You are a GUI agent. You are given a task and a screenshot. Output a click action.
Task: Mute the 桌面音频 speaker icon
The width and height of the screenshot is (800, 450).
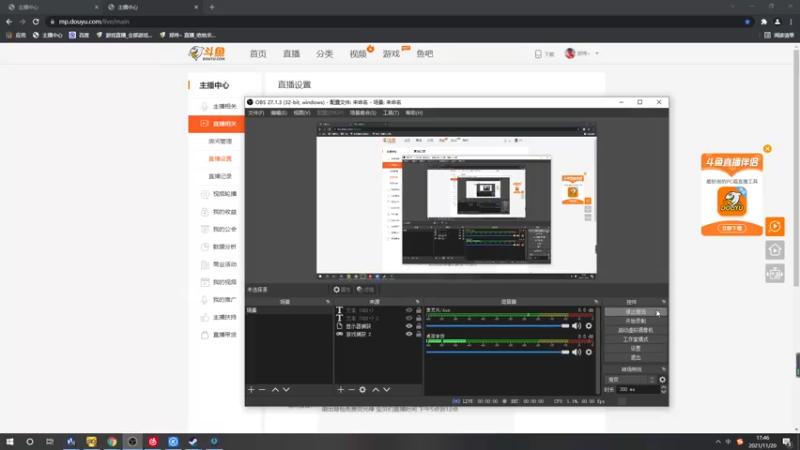coord(577,352)
